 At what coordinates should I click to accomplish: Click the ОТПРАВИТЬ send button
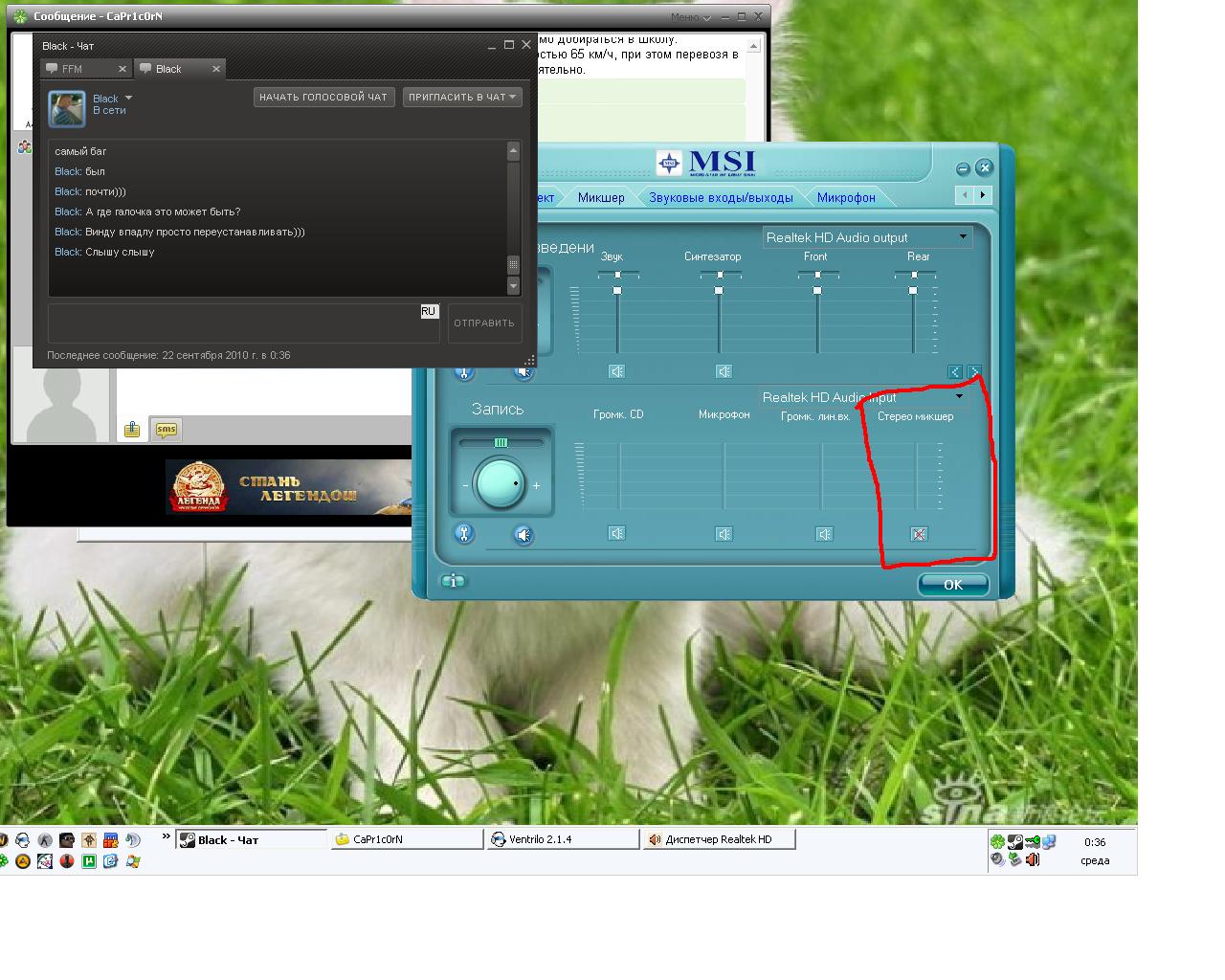pos(484,323)
